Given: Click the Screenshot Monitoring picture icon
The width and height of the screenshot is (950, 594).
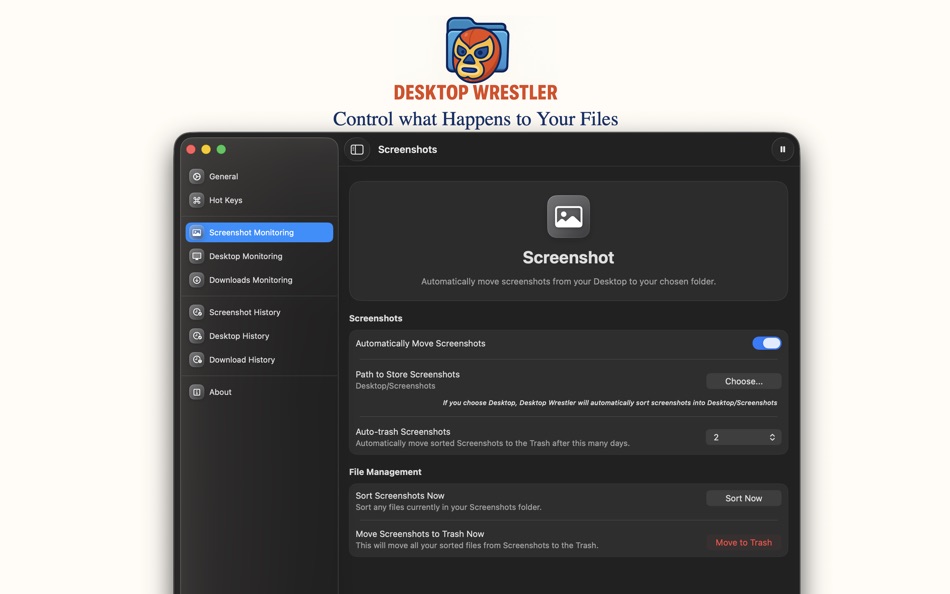Looking at the screenshot, I should [x=196, y=232].
